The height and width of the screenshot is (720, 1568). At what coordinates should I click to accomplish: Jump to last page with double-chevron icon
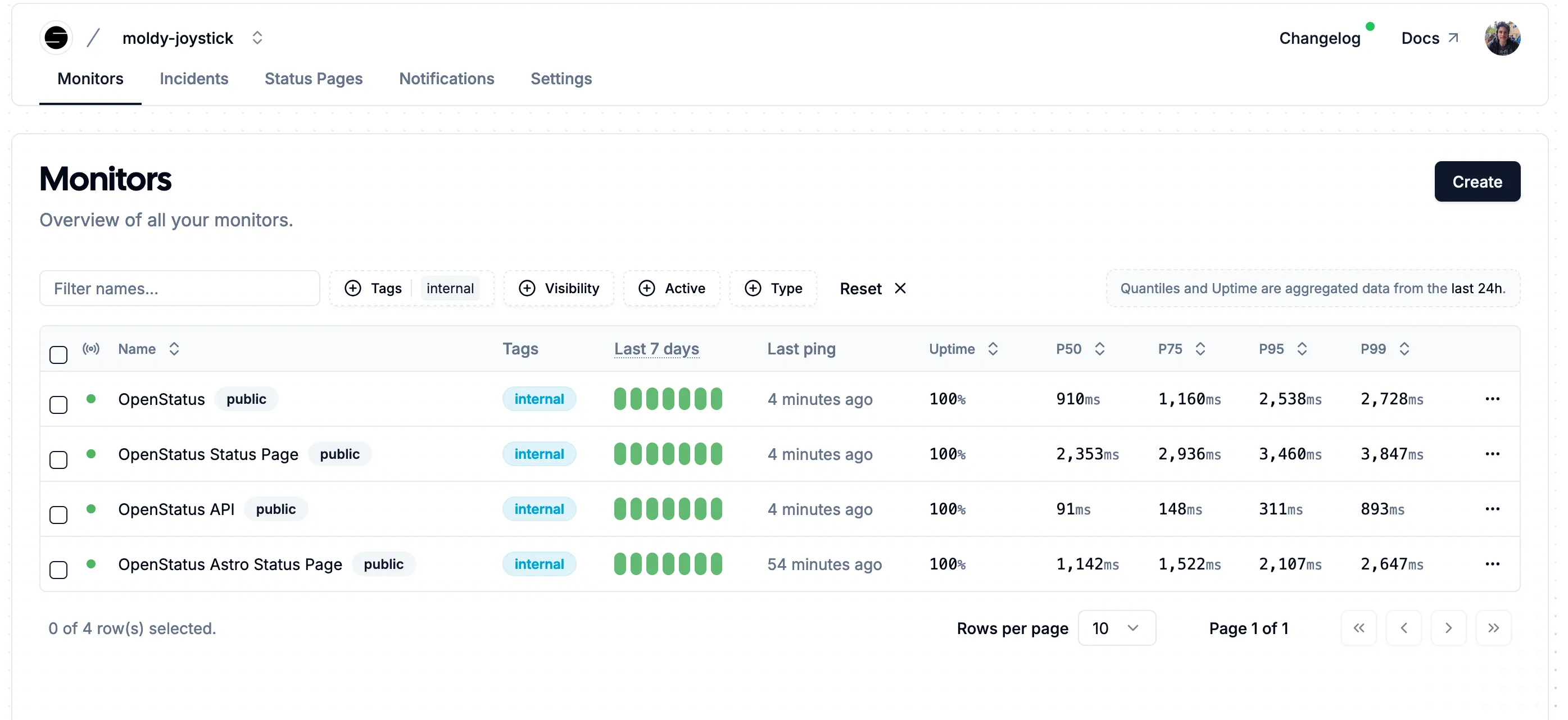(x=1493, y=627)
